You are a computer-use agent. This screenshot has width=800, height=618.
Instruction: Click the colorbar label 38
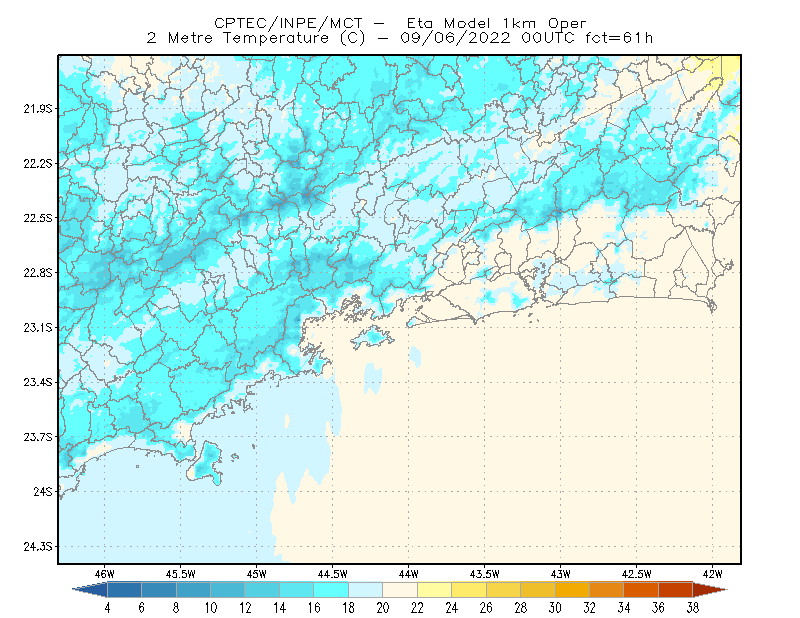point(693,608)
